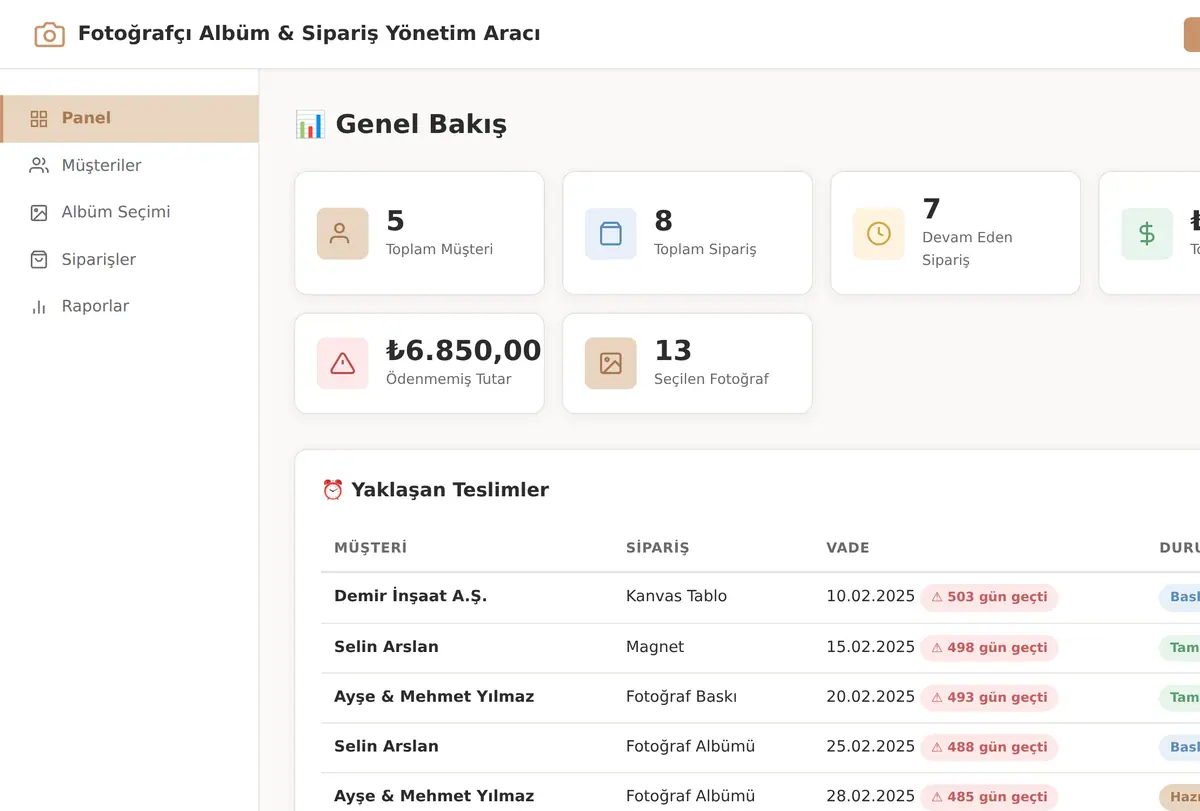The height and width of the screenshot is (811, 1200).
Task: Click the ₺6.850,00 unpaid amount
Action: coord(464,350)
